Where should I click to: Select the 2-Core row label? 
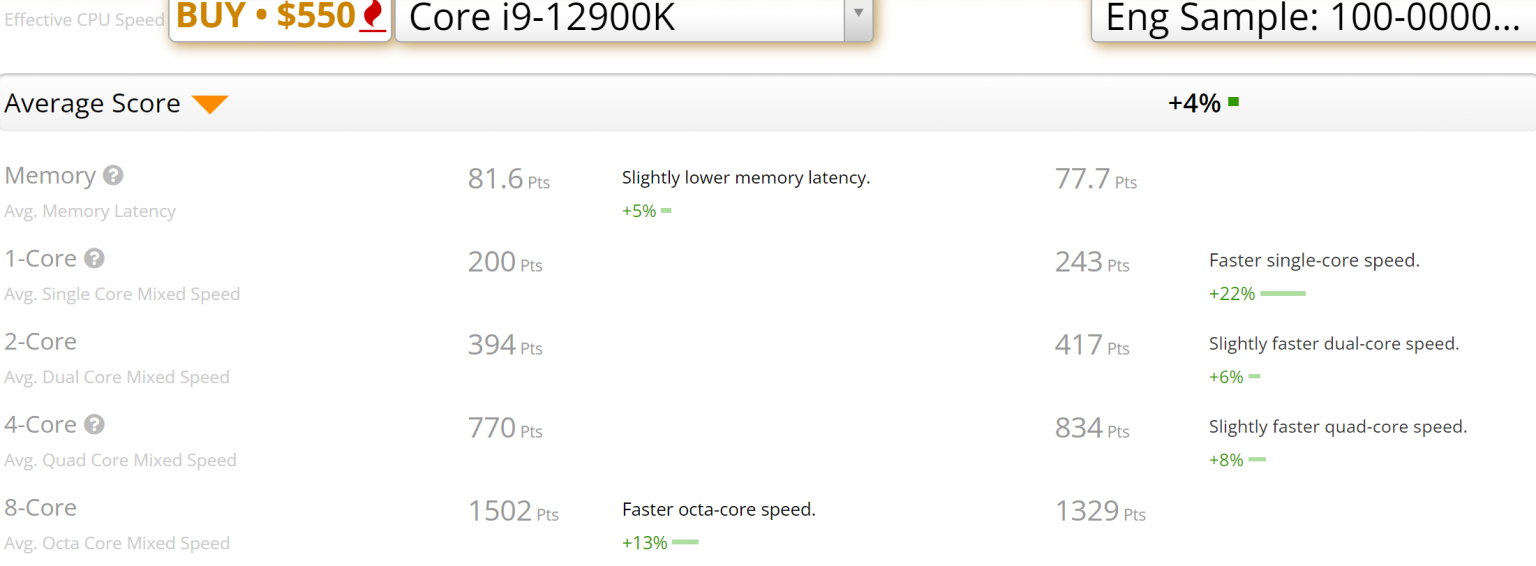tap(41, 342)
